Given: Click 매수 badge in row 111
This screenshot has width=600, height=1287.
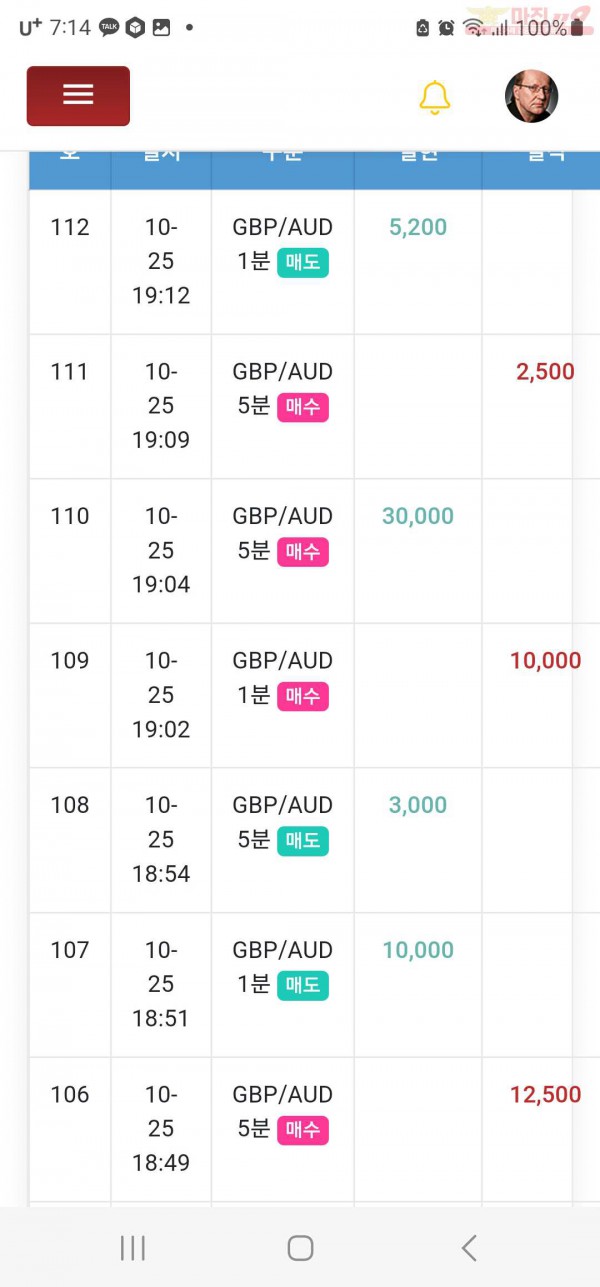Looking at the screenshot, I should [303, 408].
